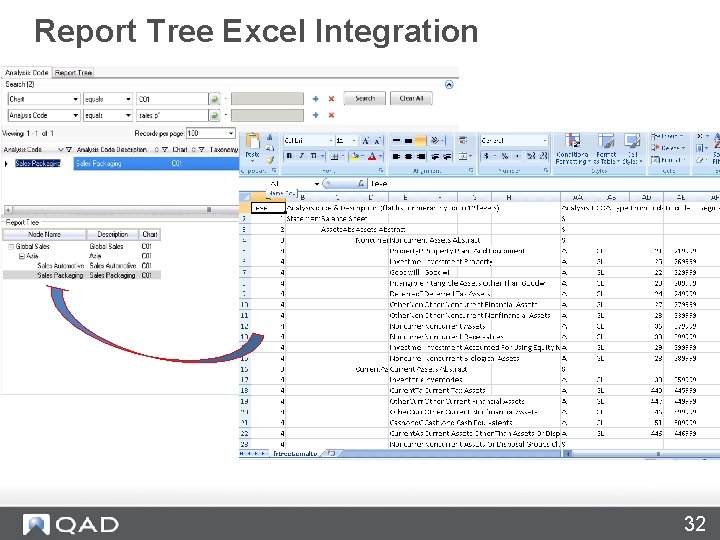Click the Search button
Viewport: 720px width, 540px height.
(365, 98)
